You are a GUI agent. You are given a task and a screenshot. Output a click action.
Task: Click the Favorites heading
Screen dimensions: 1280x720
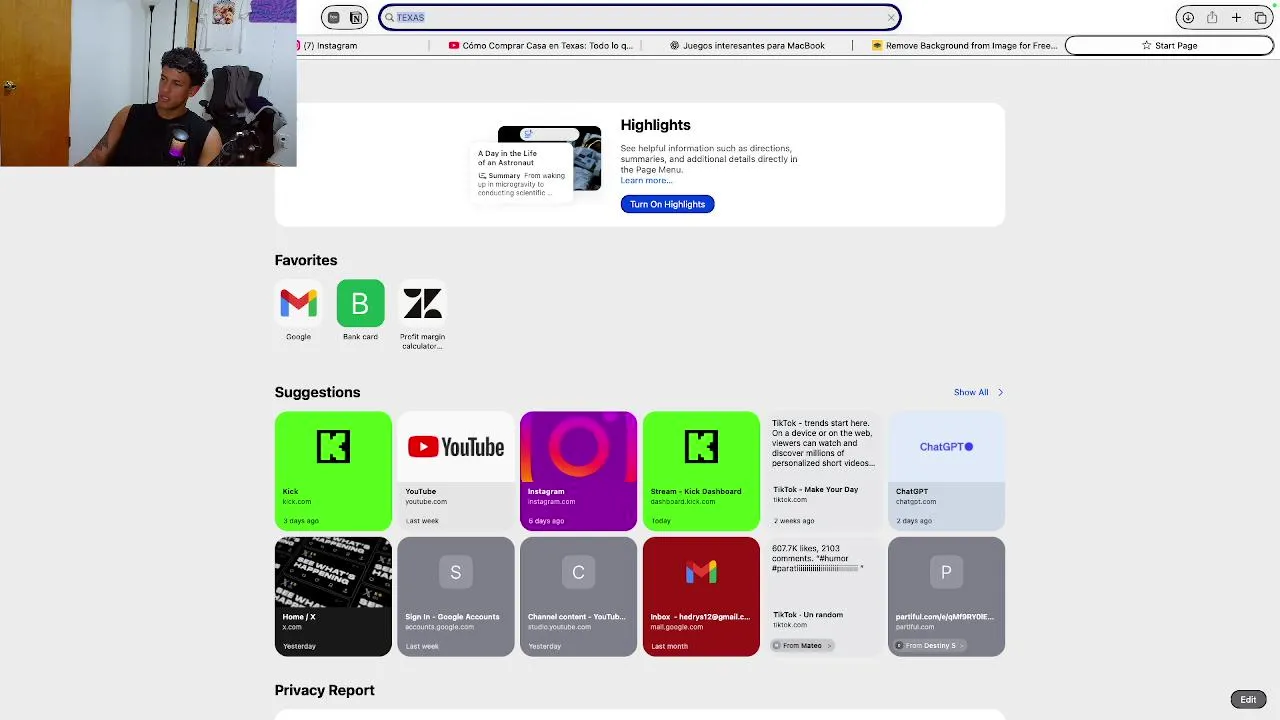click(306, 260)
